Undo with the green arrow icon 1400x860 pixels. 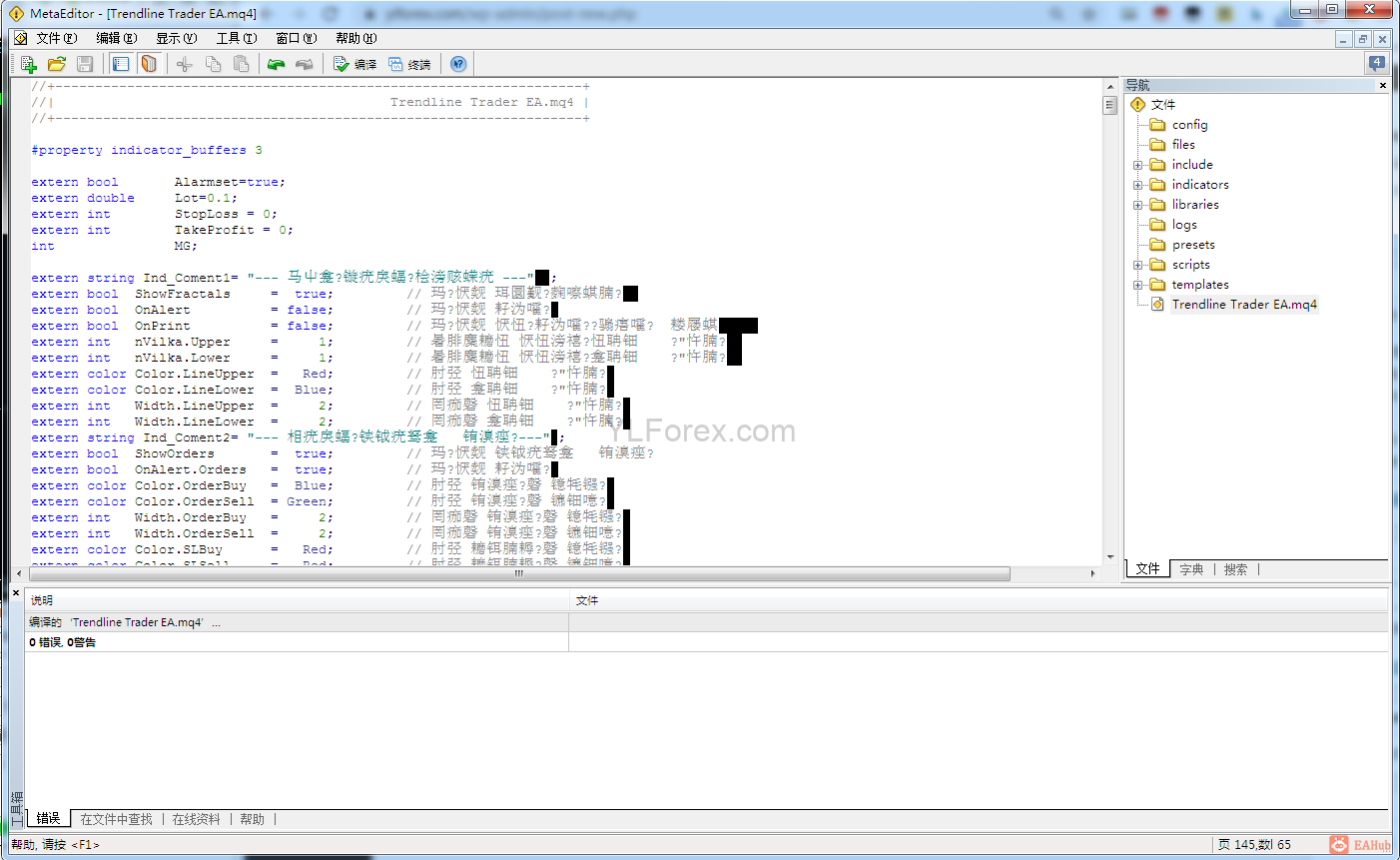pos(277,64)
